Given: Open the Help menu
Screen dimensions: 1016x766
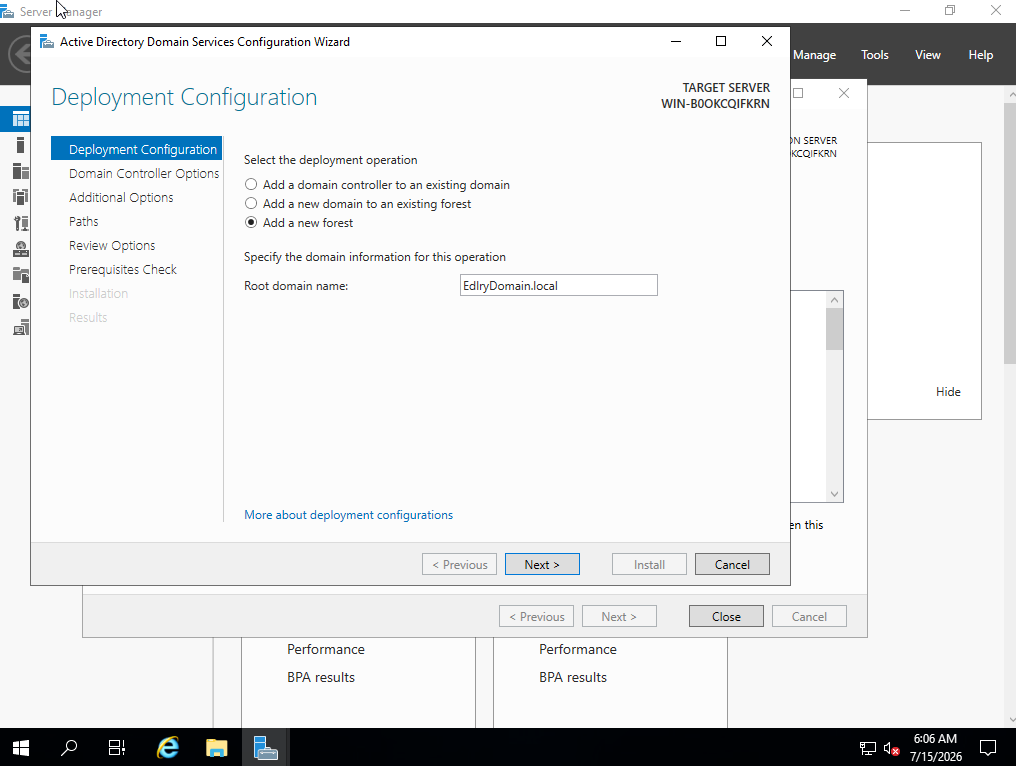Looking at the screenshot, I should tap(980, 55).
